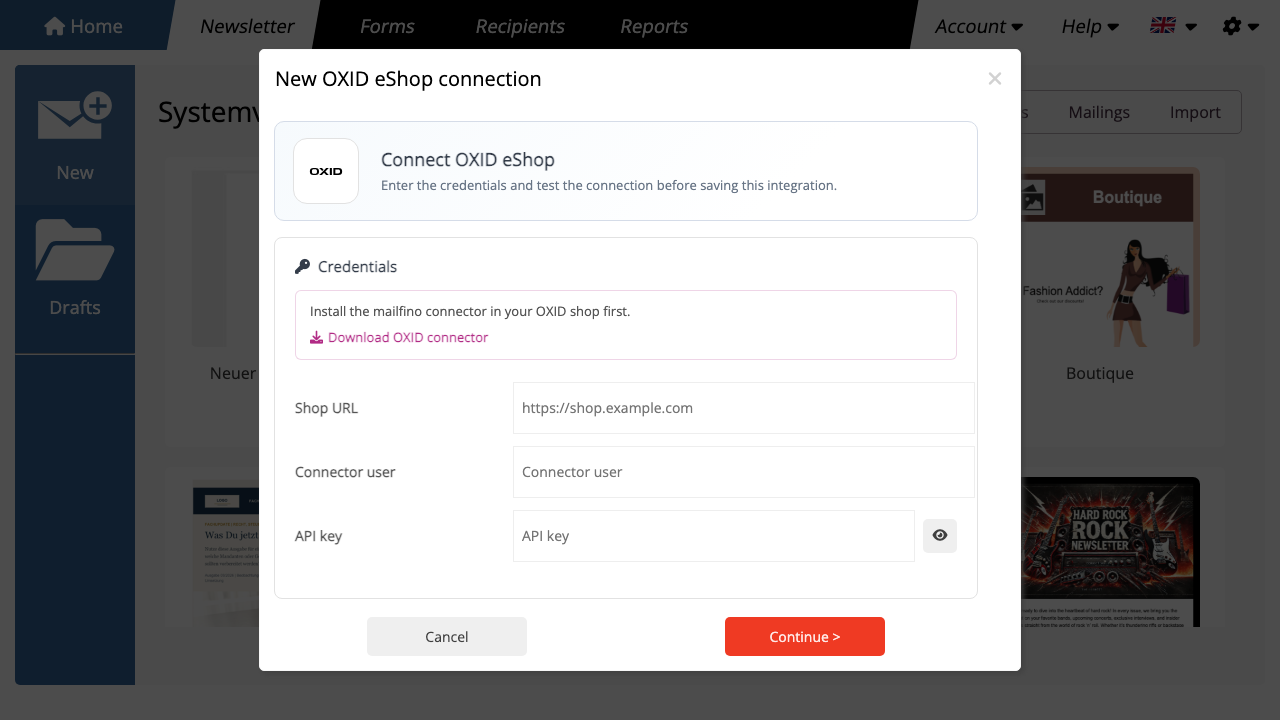Switch to the Forms tab
The image size is (1280, 720).
[x=387, y=26]
